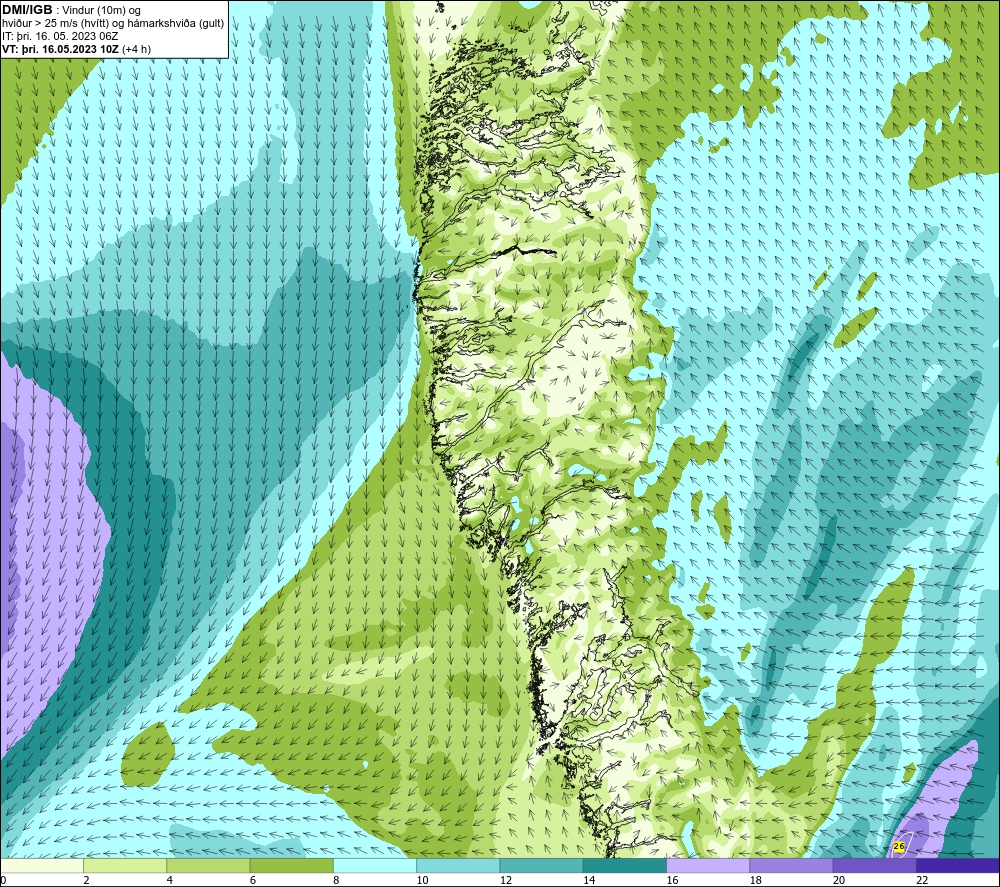This screenshot has height=887, width=1000.
Task: Click the 'hámarkshviða (gult)' text
Action: pos(175,24)
